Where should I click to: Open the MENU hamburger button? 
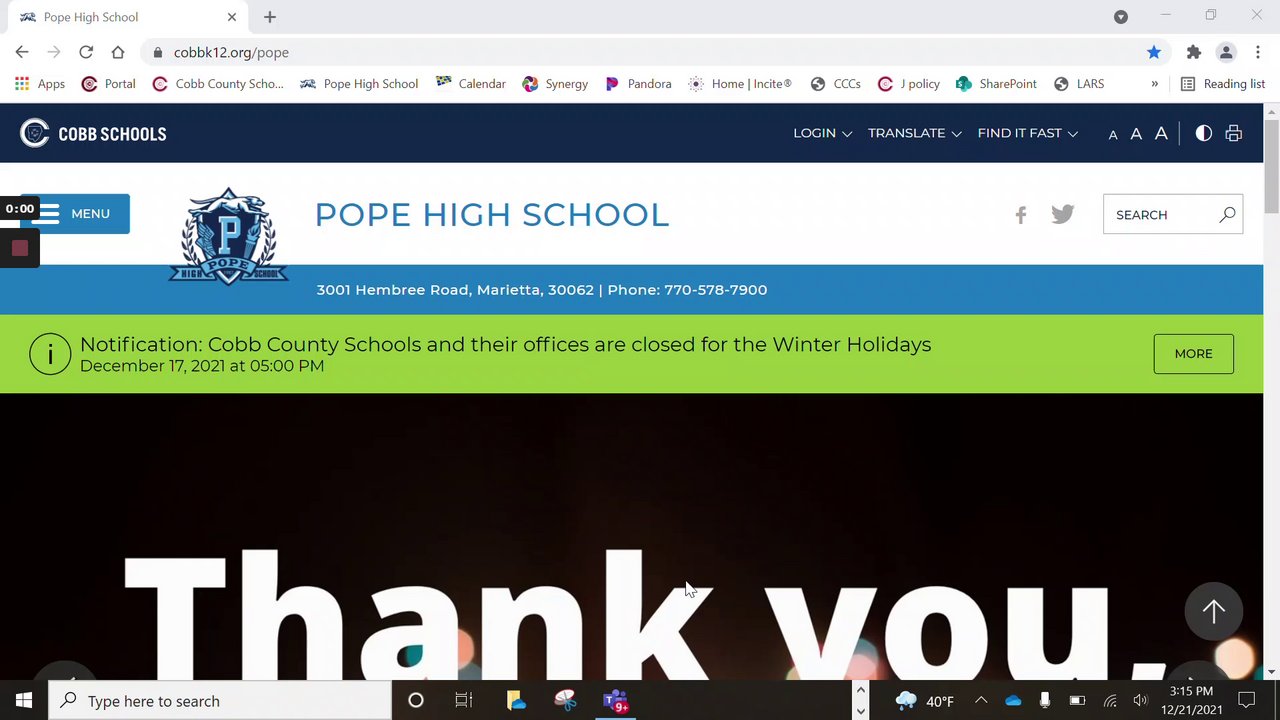click(75, 214)
